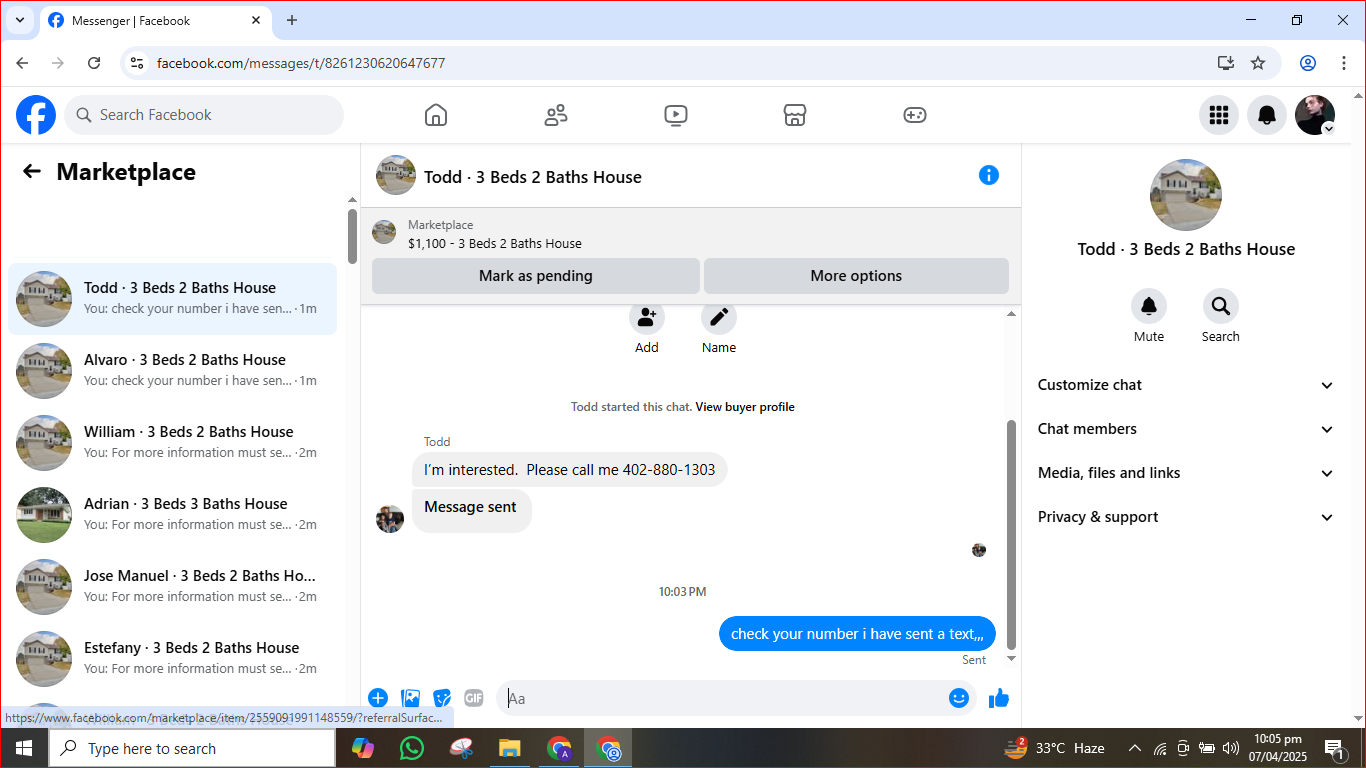This screenshot has width=1366, height=768.
Task: Choose a GIF in composer
Action: click(474, 698)
